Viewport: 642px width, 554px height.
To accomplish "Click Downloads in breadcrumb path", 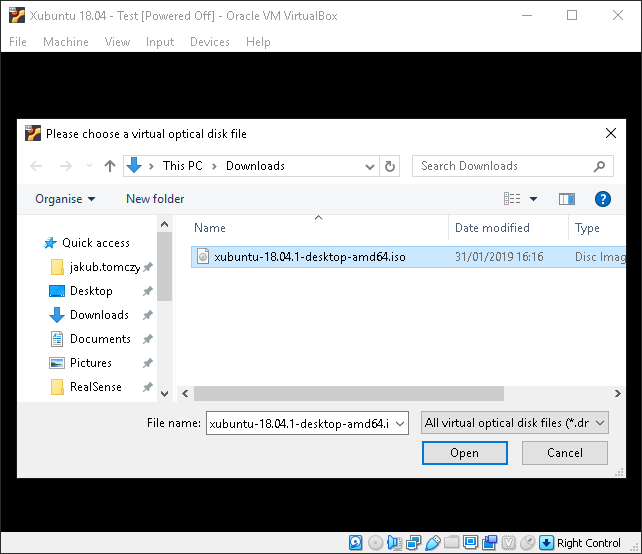I will point(255,166).
